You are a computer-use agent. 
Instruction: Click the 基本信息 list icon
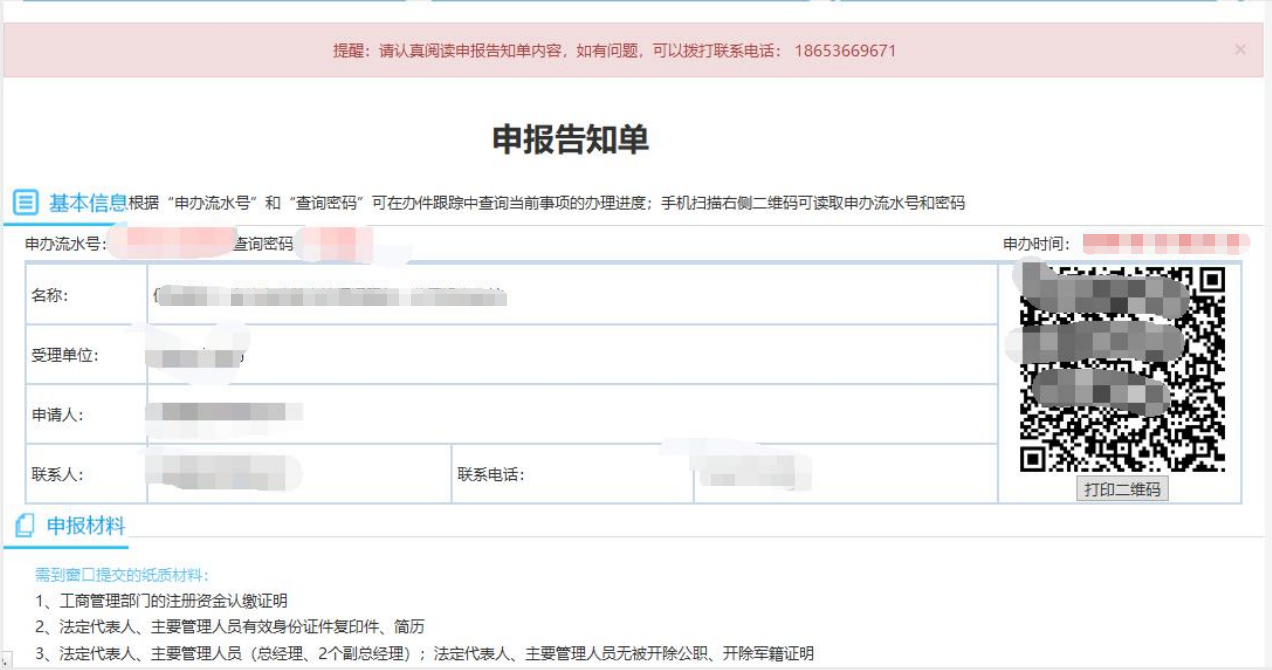click(x=25, y=203)
